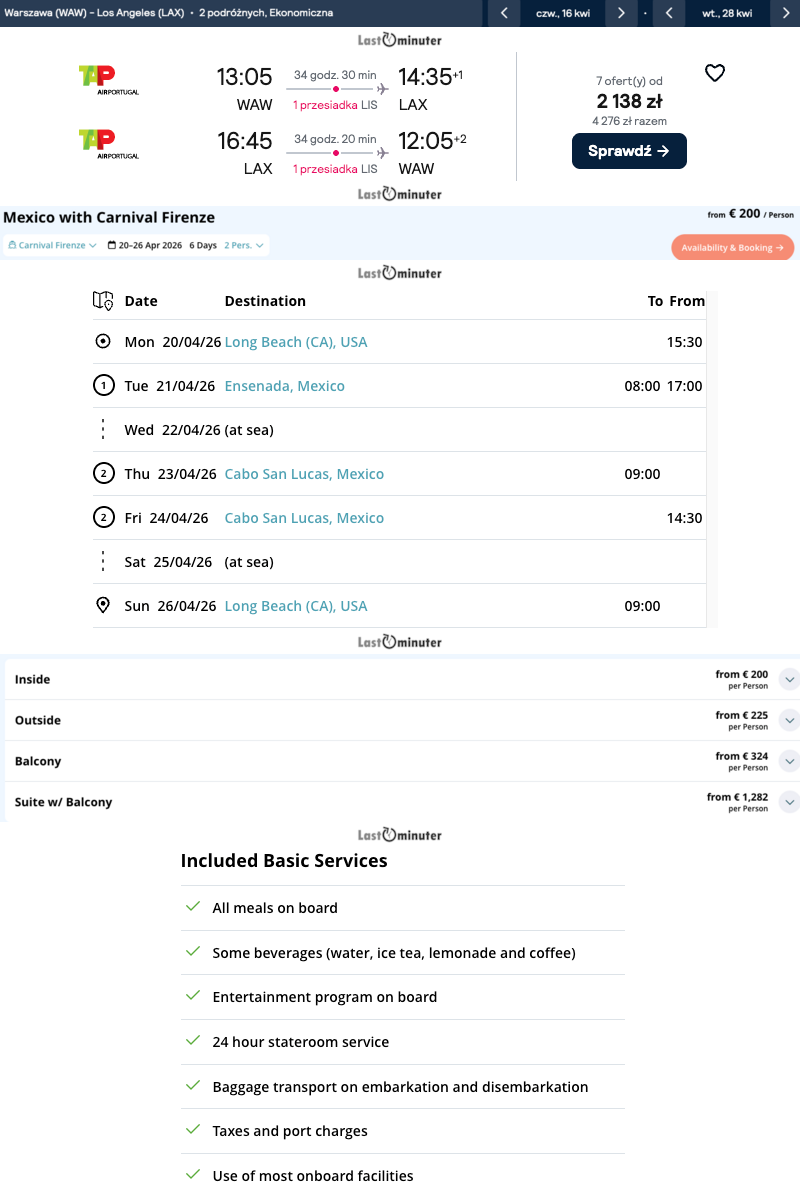Open the 2 Pers. passenger dropdown
The height and width of the screenshot is (1191, 800).
click(x=244, y=245)
